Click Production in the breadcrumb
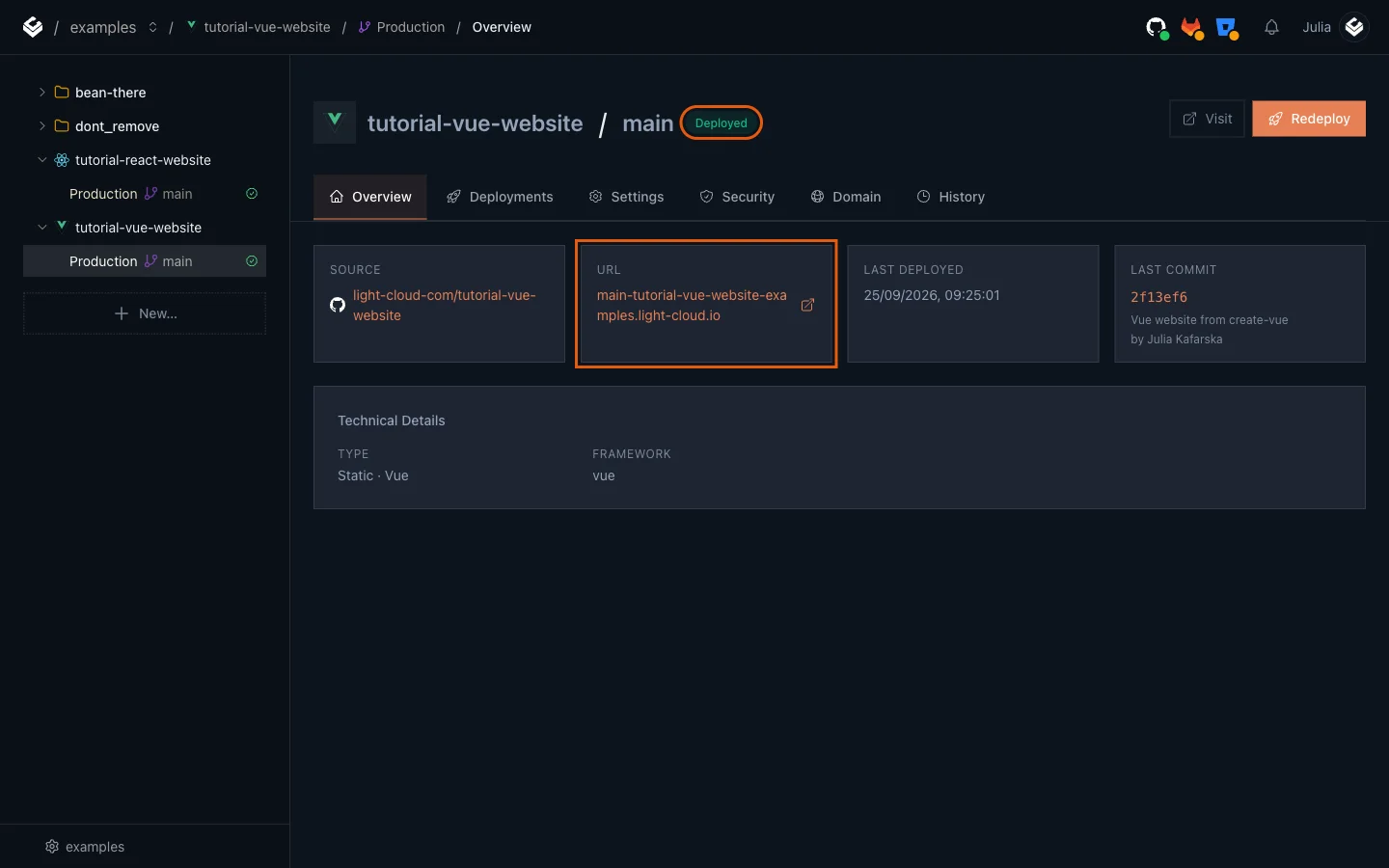The height and width of the screenshot is (868, 1389). click(411, 27)
